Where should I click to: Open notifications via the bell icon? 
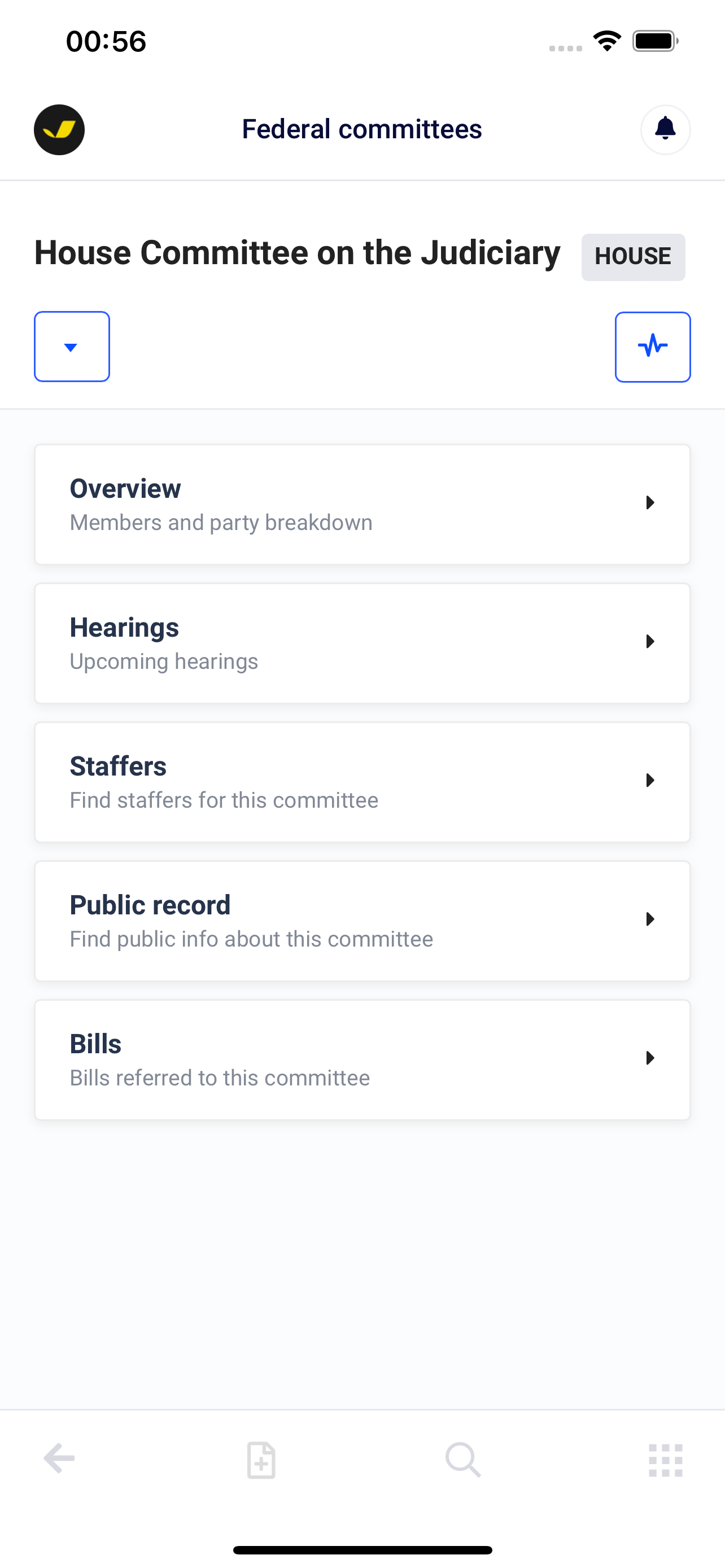point(665,130)
